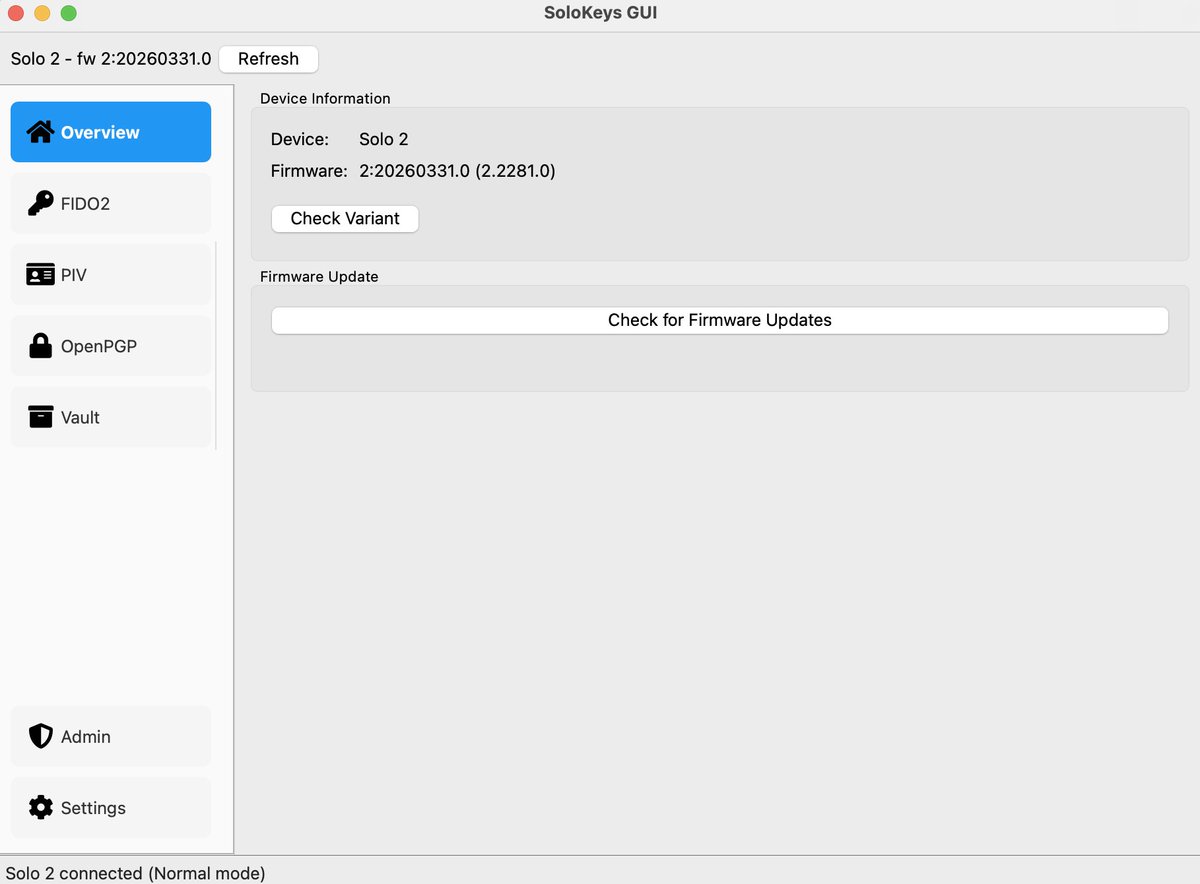Click the ID card icon beside PIV

pos(40,275)
